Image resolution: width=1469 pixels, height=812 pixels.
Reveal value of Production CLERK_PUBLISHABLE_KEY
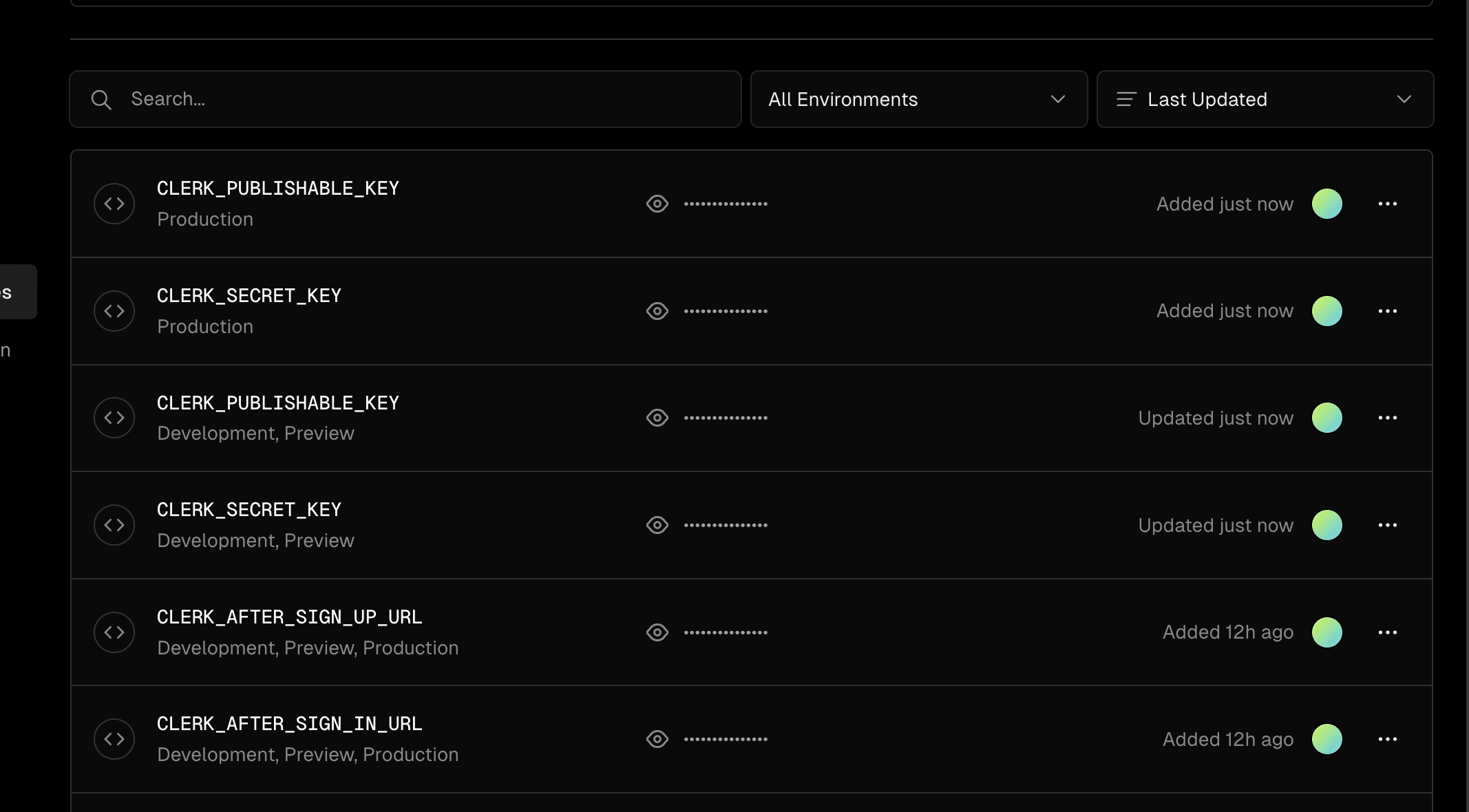pyautogui.click(x=657, y=204)
